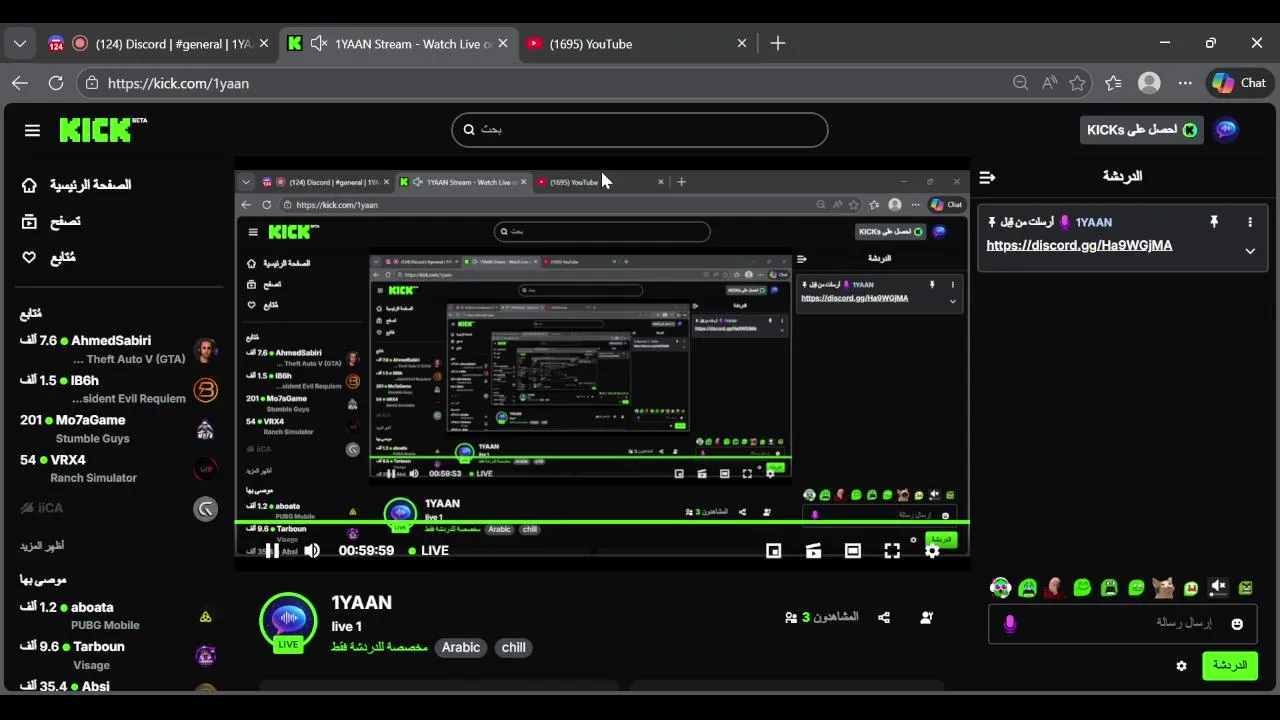Switch to the (1695) YouTube tab
Image resolution: width=1280 pixels, height=720 pixels.
[637, 44]
